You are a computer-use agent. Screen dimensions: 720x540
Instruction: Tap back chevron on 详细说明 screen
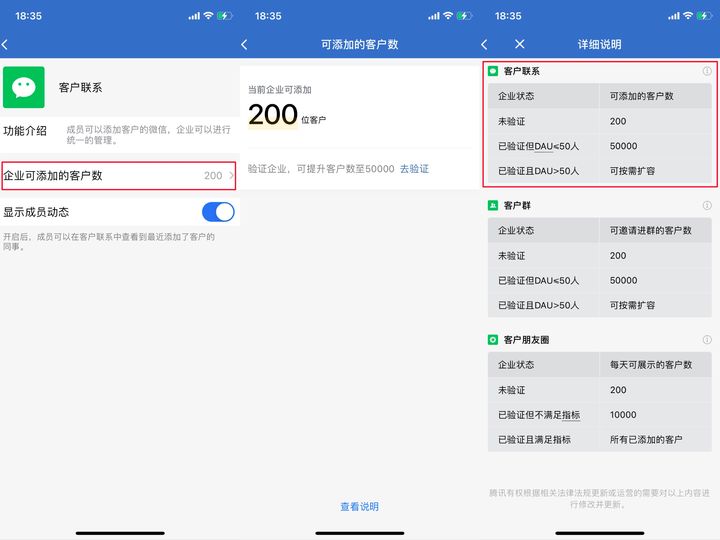click(485, 44)
